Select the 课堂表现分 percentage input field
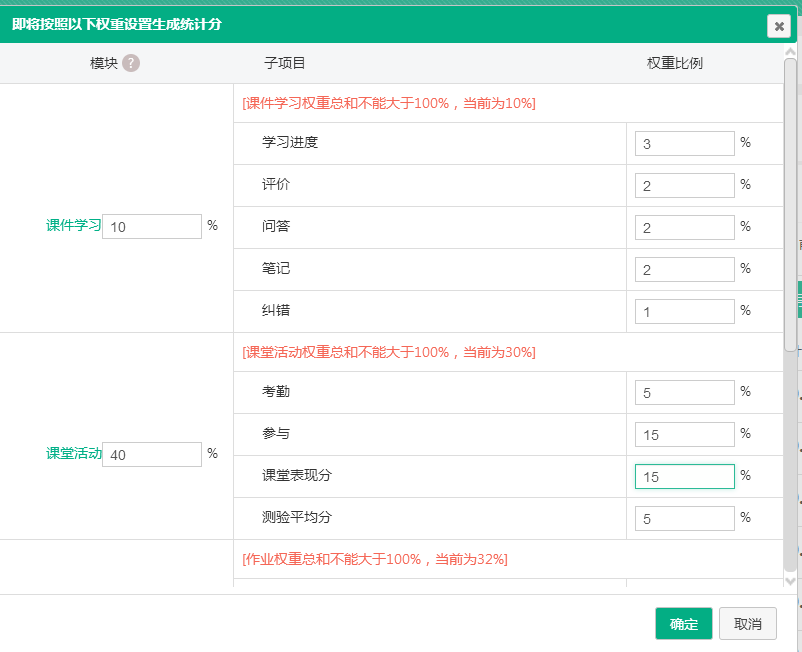The image size is (802, 652). (684, 476)
